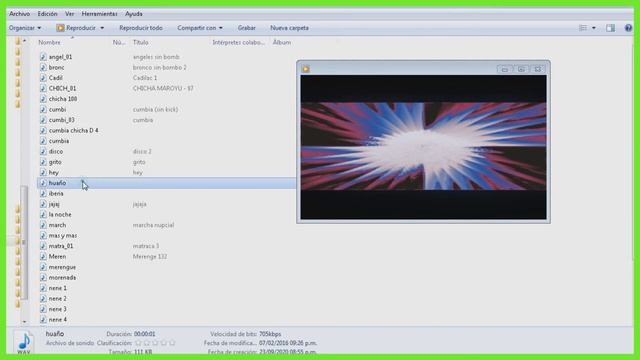Click the nene 4 file name

pyautogui.click(x=58, y=320)
